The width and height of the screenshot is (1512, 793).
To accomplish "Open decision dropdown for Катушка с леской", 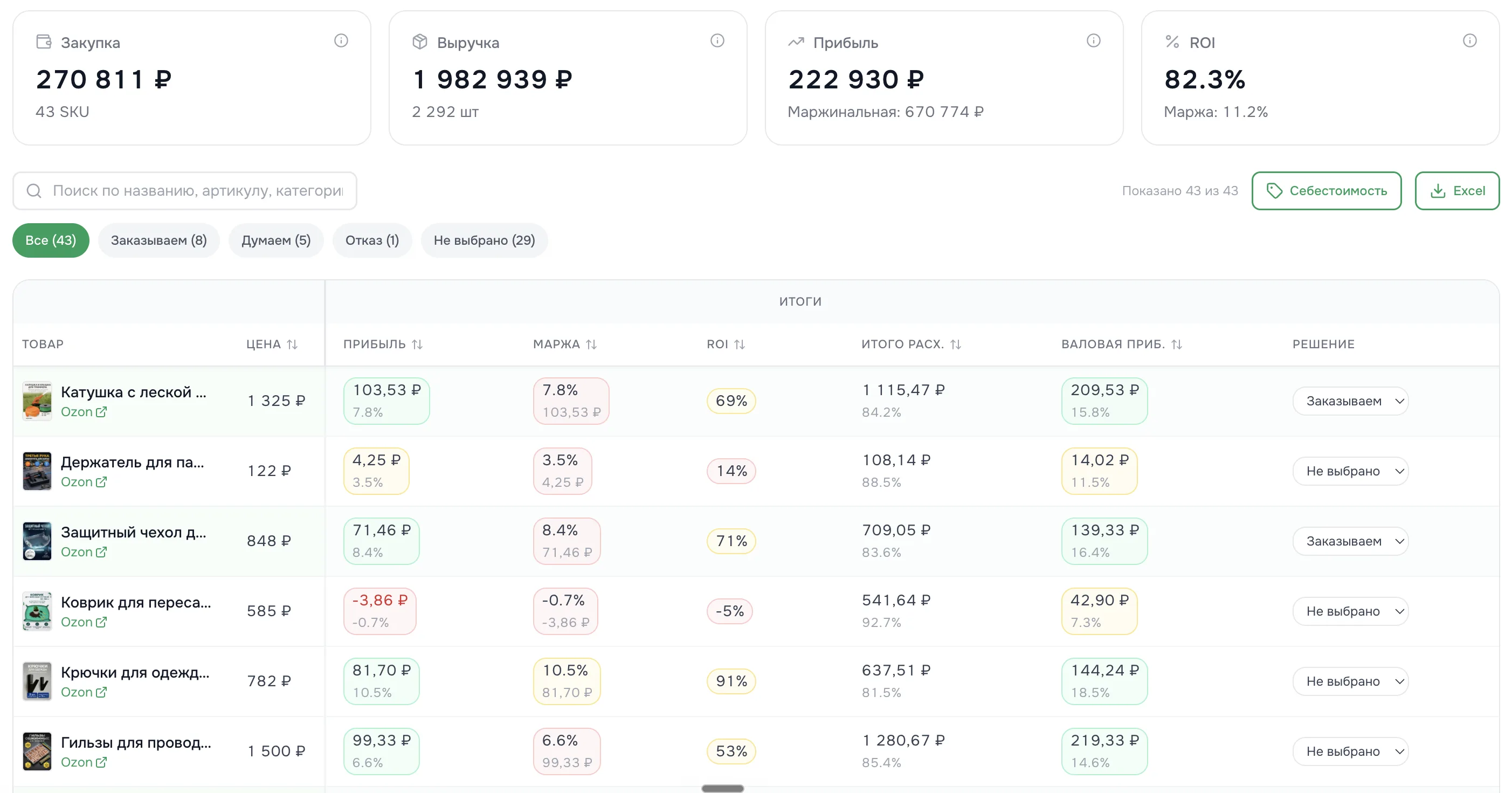I will click(1351, 401).
